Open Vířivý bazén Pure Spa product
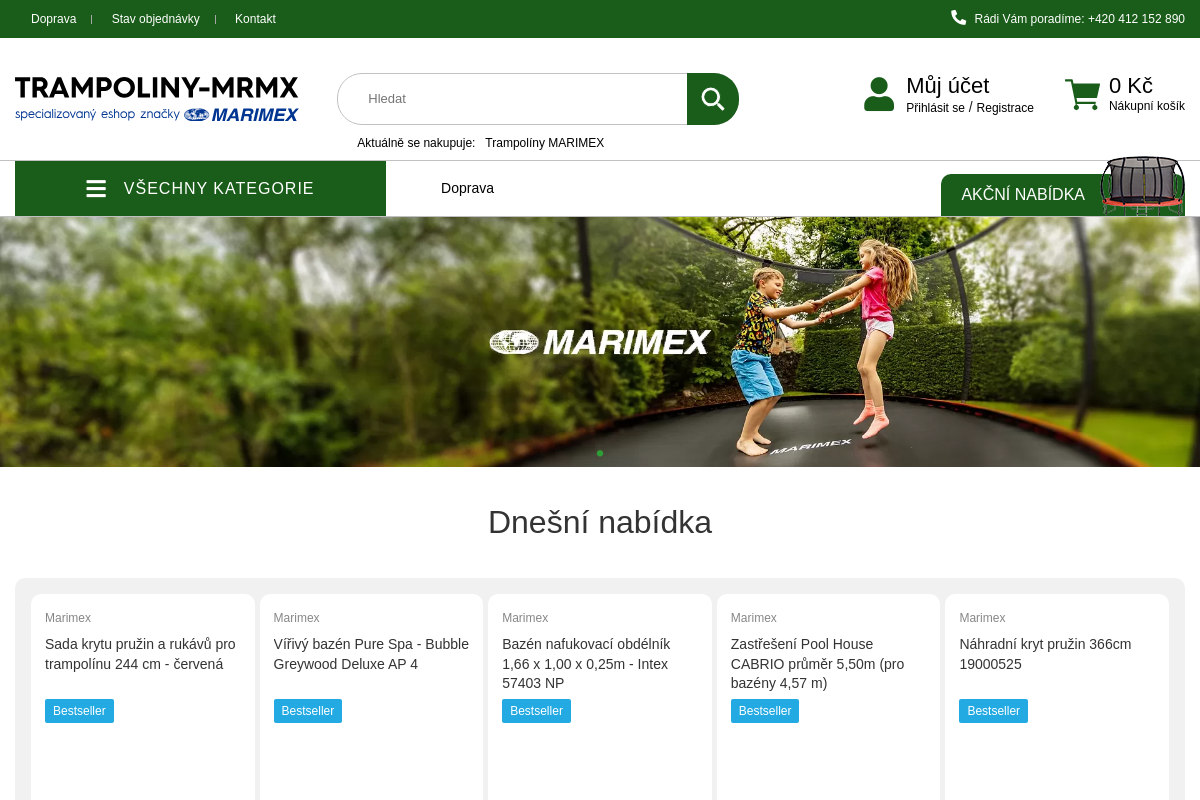Image resolution: width=1200 pixels, height=800 pixels. [x=371, y=654]
